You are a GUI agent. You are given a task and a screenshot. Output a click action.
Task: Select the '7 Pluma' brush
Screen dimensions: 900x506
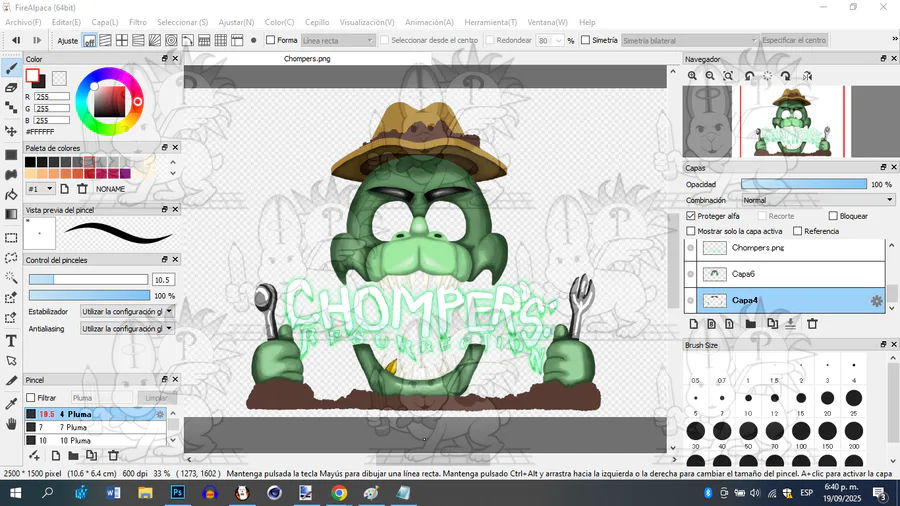[x=95, y=427]
